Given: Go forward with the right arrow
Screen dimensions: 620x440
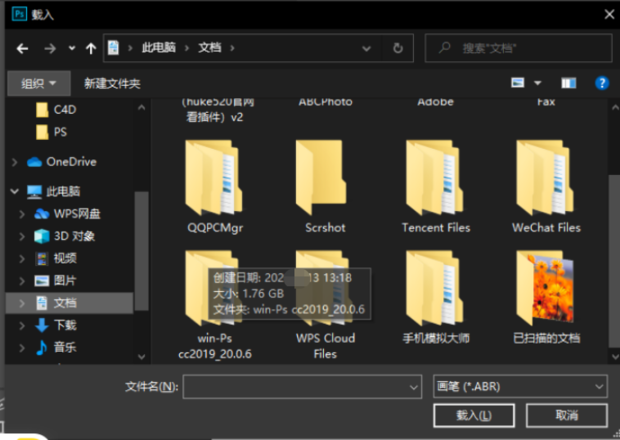Looking at the screenshot, I should pos(50,49).
